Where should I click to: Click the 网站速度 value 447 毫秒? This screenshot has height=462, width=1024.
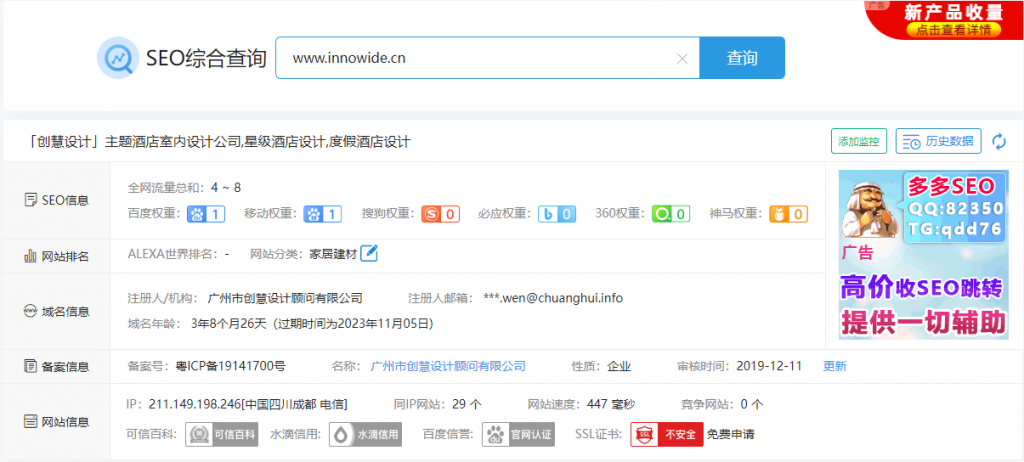click(611, 404)
